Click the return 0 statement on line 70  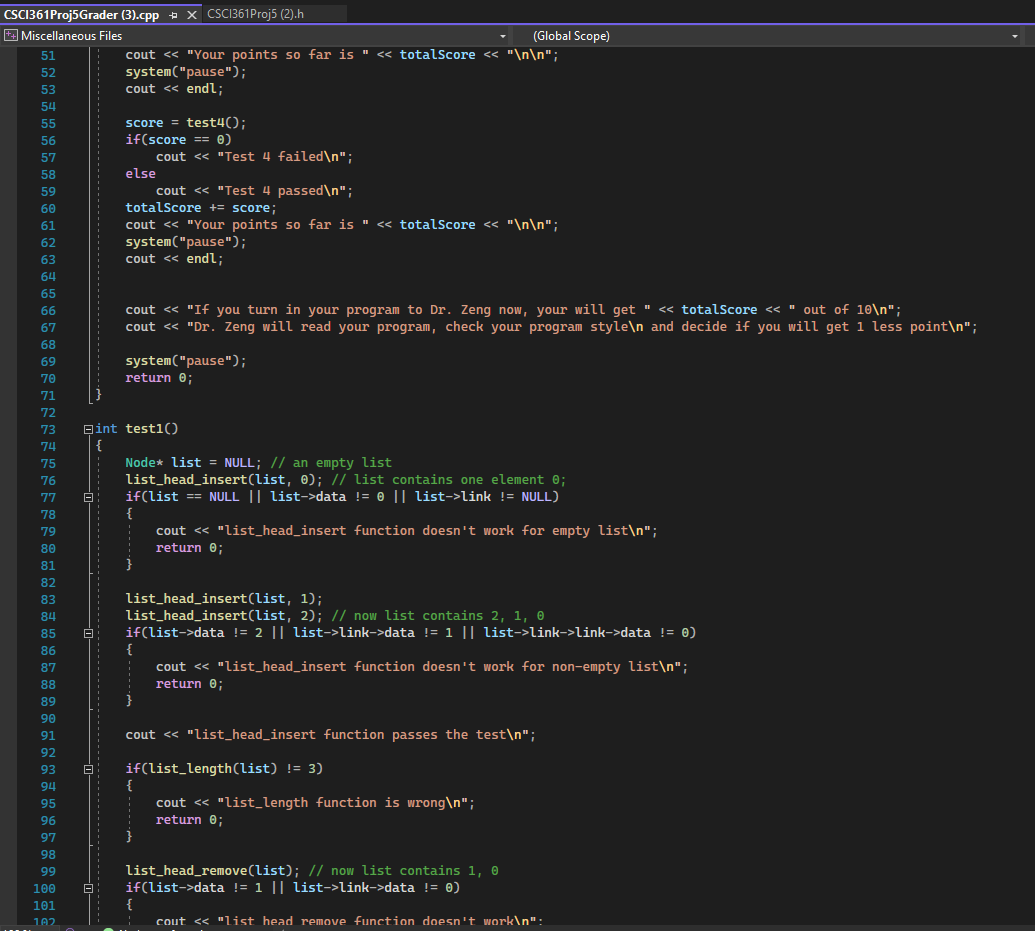148,377
